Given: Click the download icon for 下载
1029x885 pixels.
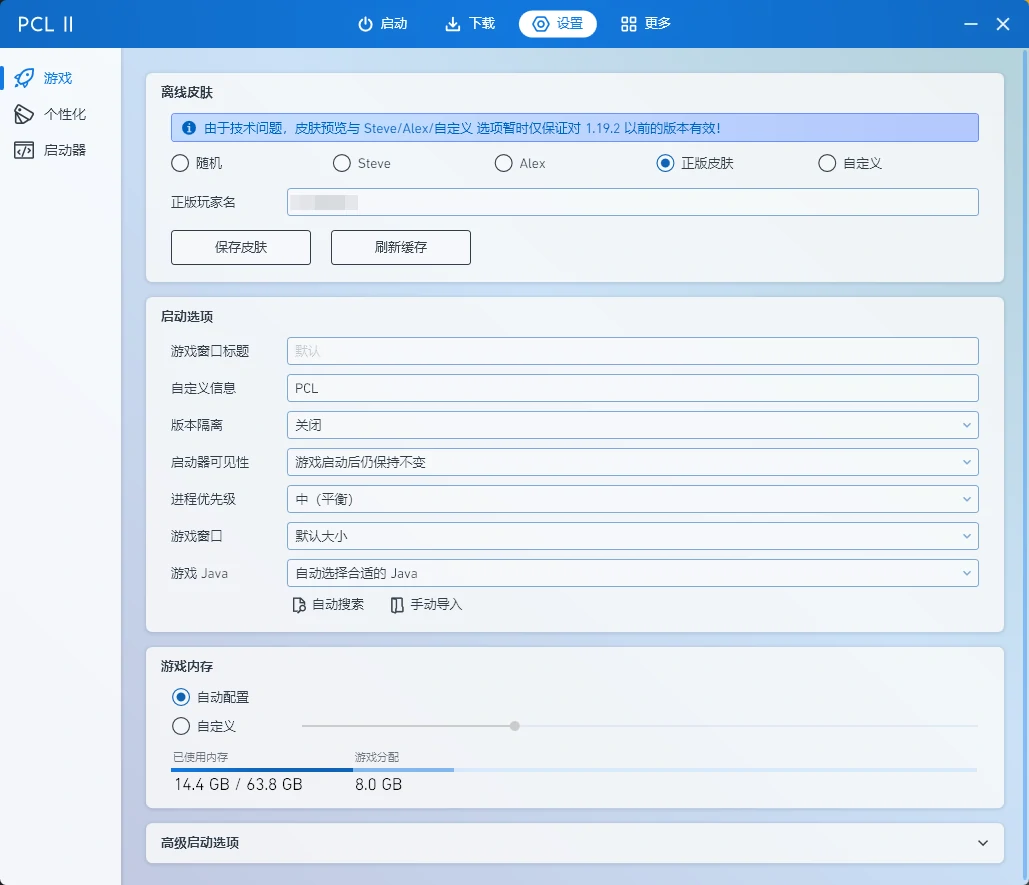Looking at the screenshot, I should pos(453,24).
